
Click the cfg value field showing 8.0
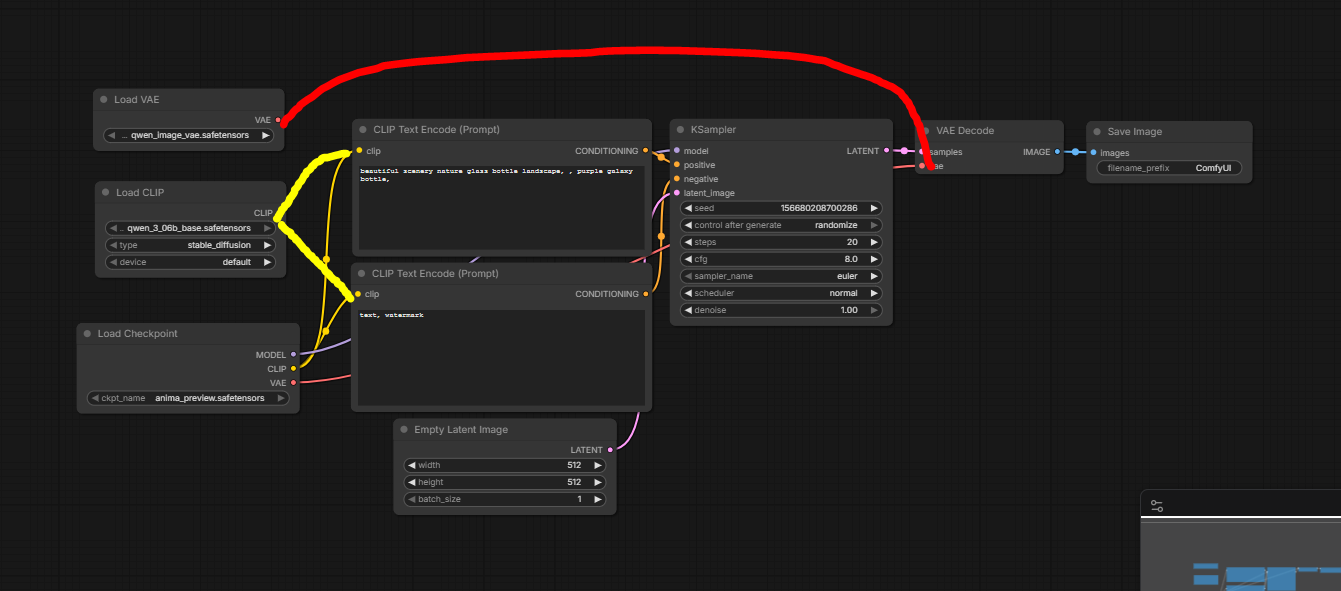[780, 259]
